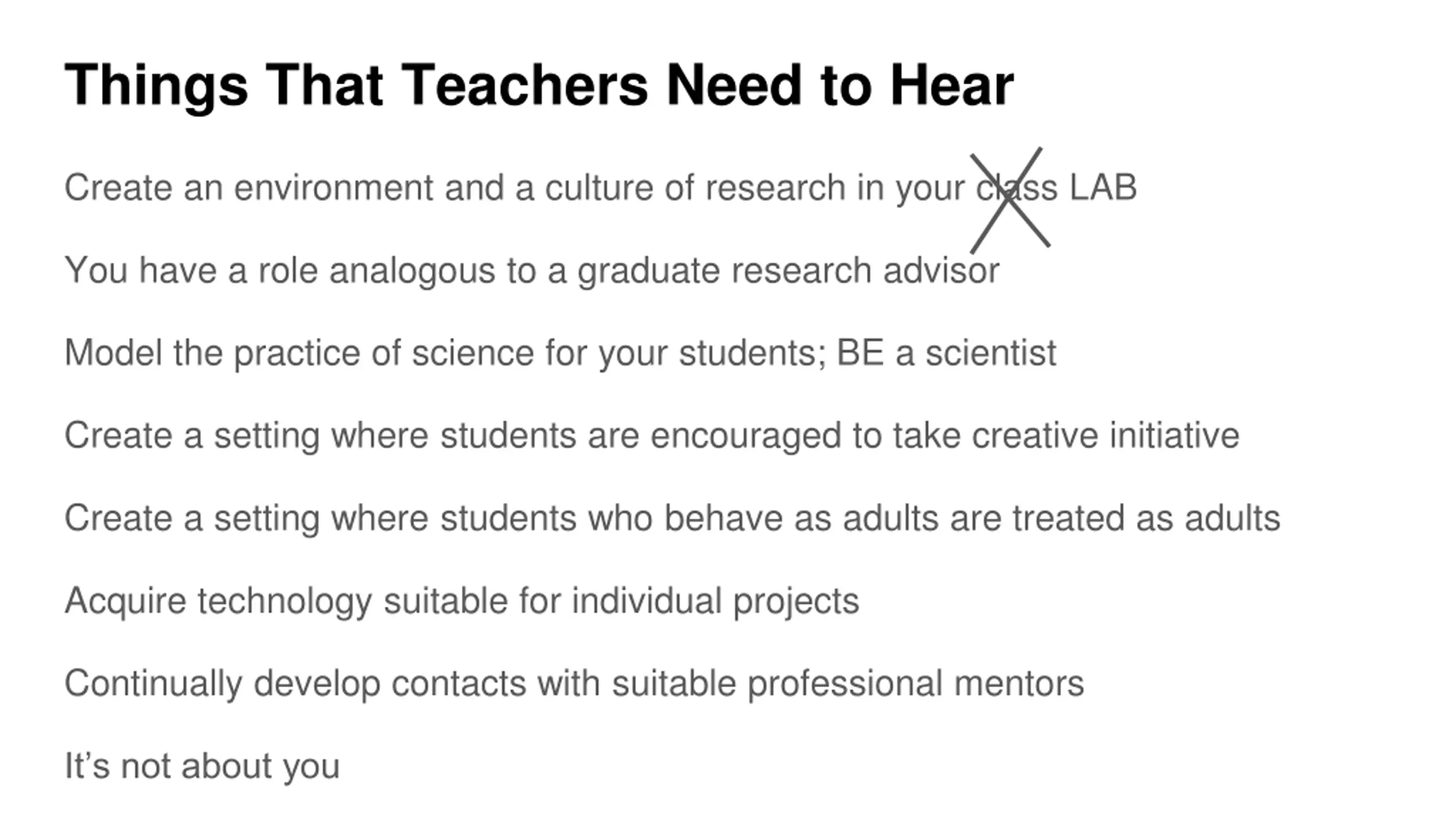
Task: Click the word analogous in second line
Action: 412,272
